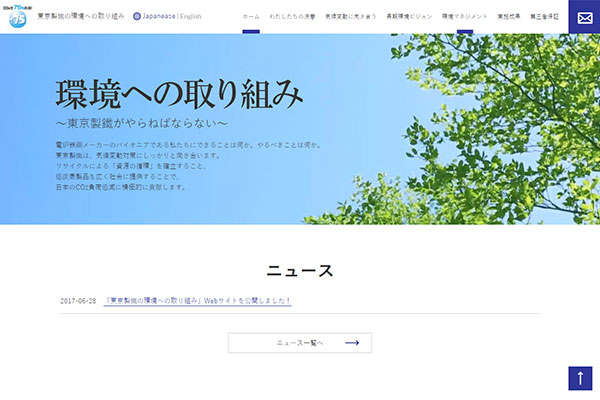
Task: Open the 気候変動に向き合う menu item
Action: point(351,16)
